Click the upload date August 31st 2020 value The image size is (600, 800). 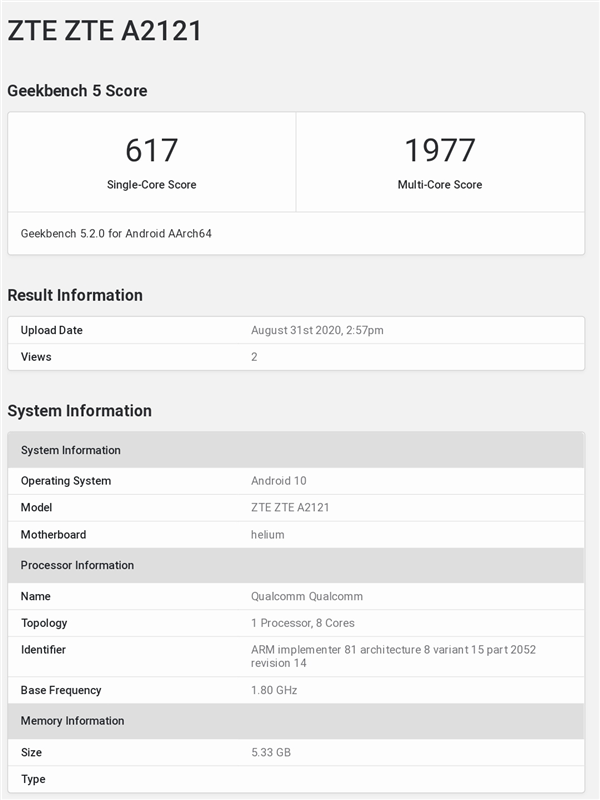tap(317, 330)
